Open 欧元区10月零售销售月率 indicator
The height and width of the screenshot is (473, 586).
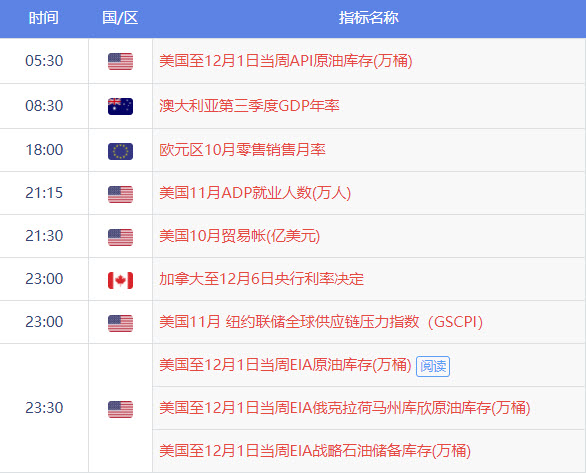click(x=242, y=150)
